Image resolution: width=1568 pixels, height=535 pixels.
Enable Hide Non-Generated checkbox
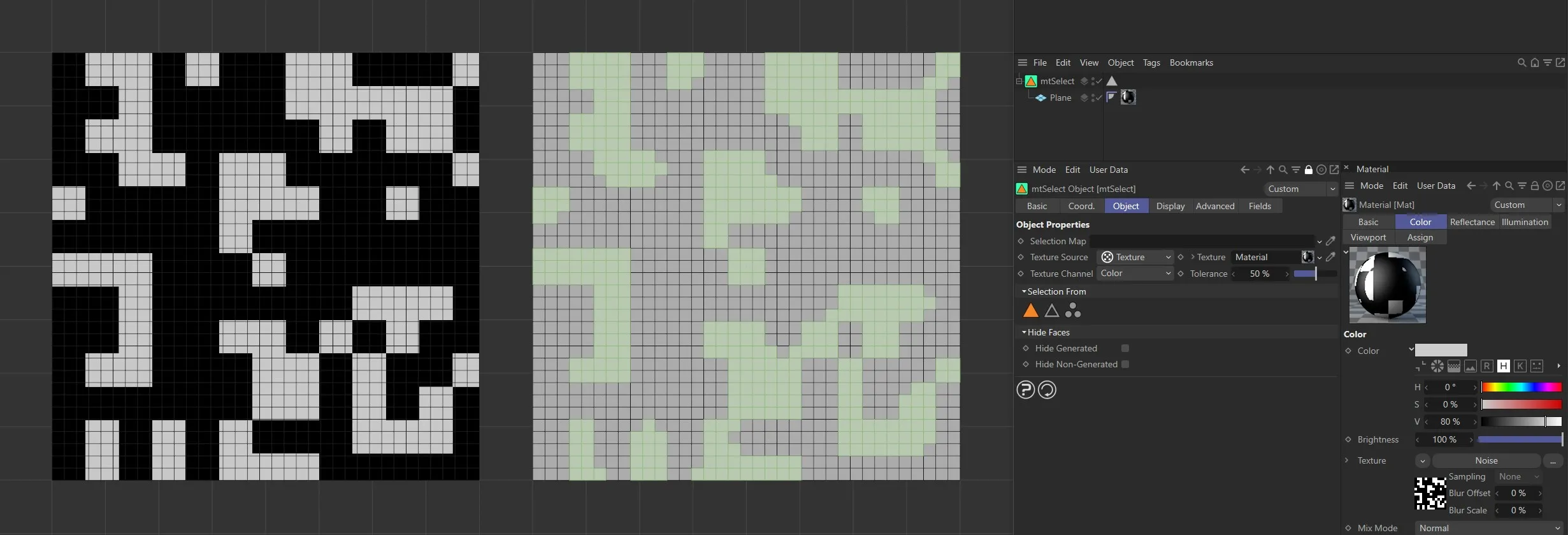click(x=1125, y=364)
